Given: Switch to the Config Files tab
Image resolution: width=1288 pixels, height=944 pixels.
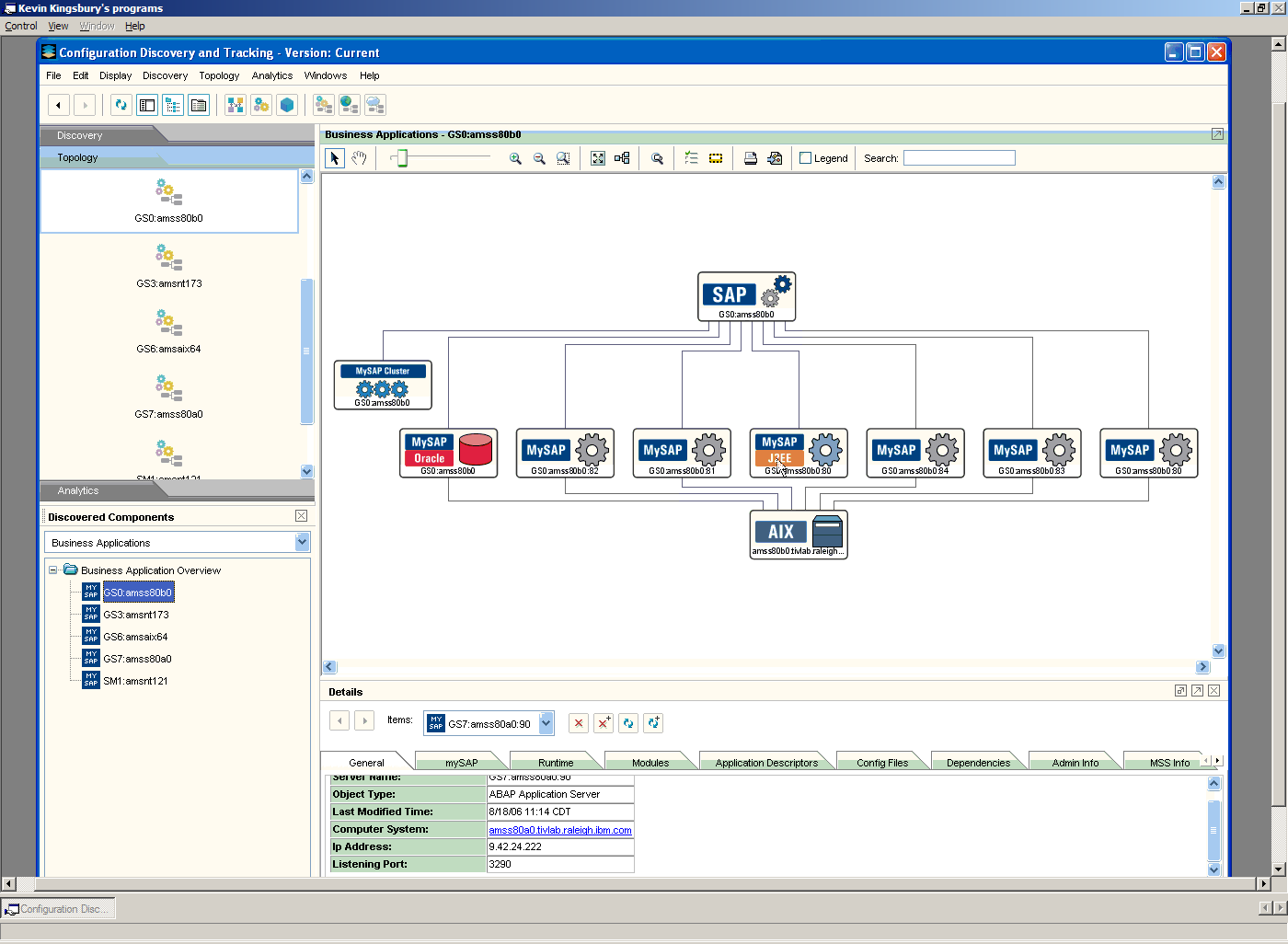Looking at the screenshot, I should pyautogui.click(x=882, y=763).
